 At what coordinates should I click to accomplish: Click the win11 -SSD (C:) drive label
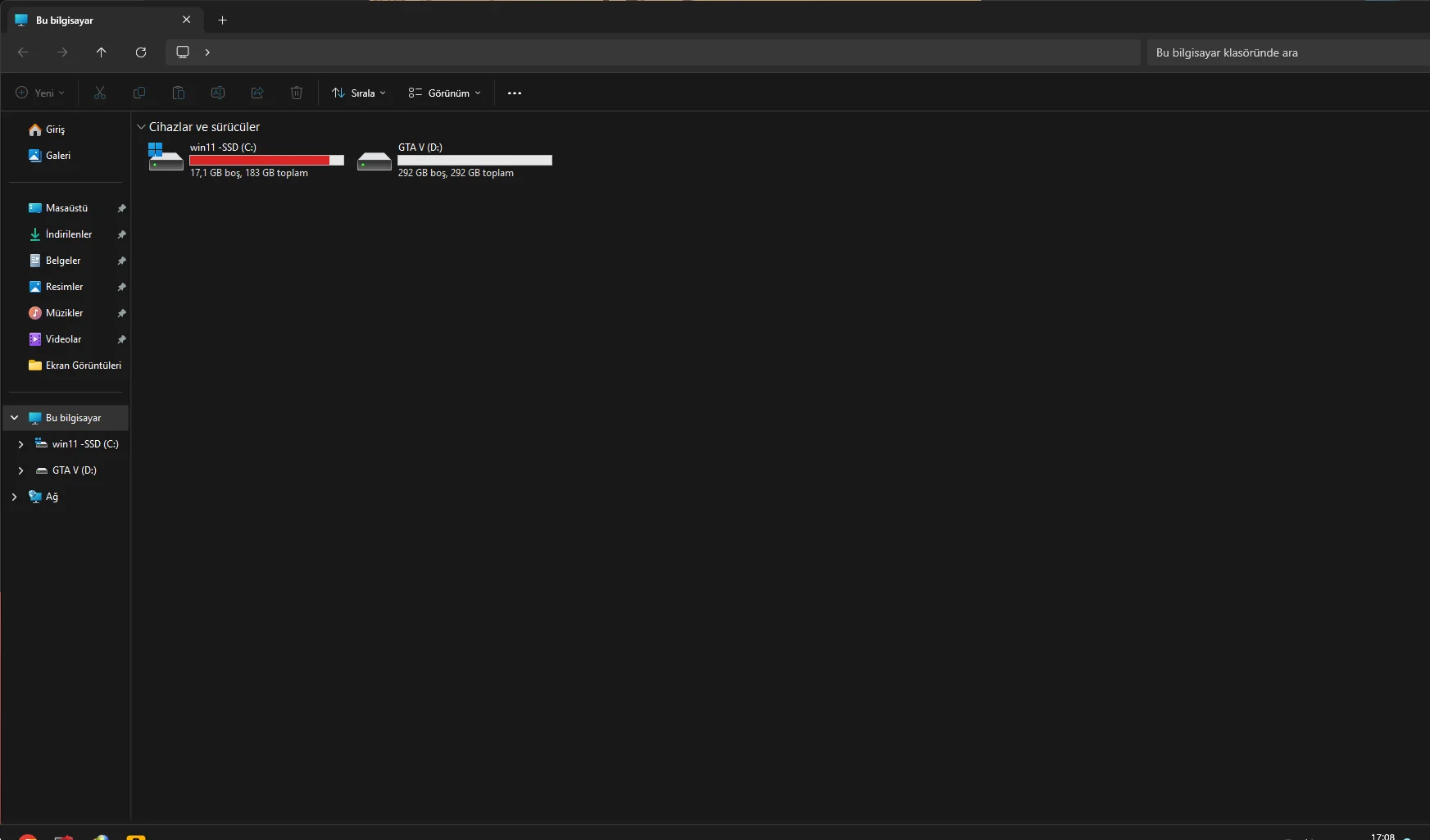[x=223, y=148]
